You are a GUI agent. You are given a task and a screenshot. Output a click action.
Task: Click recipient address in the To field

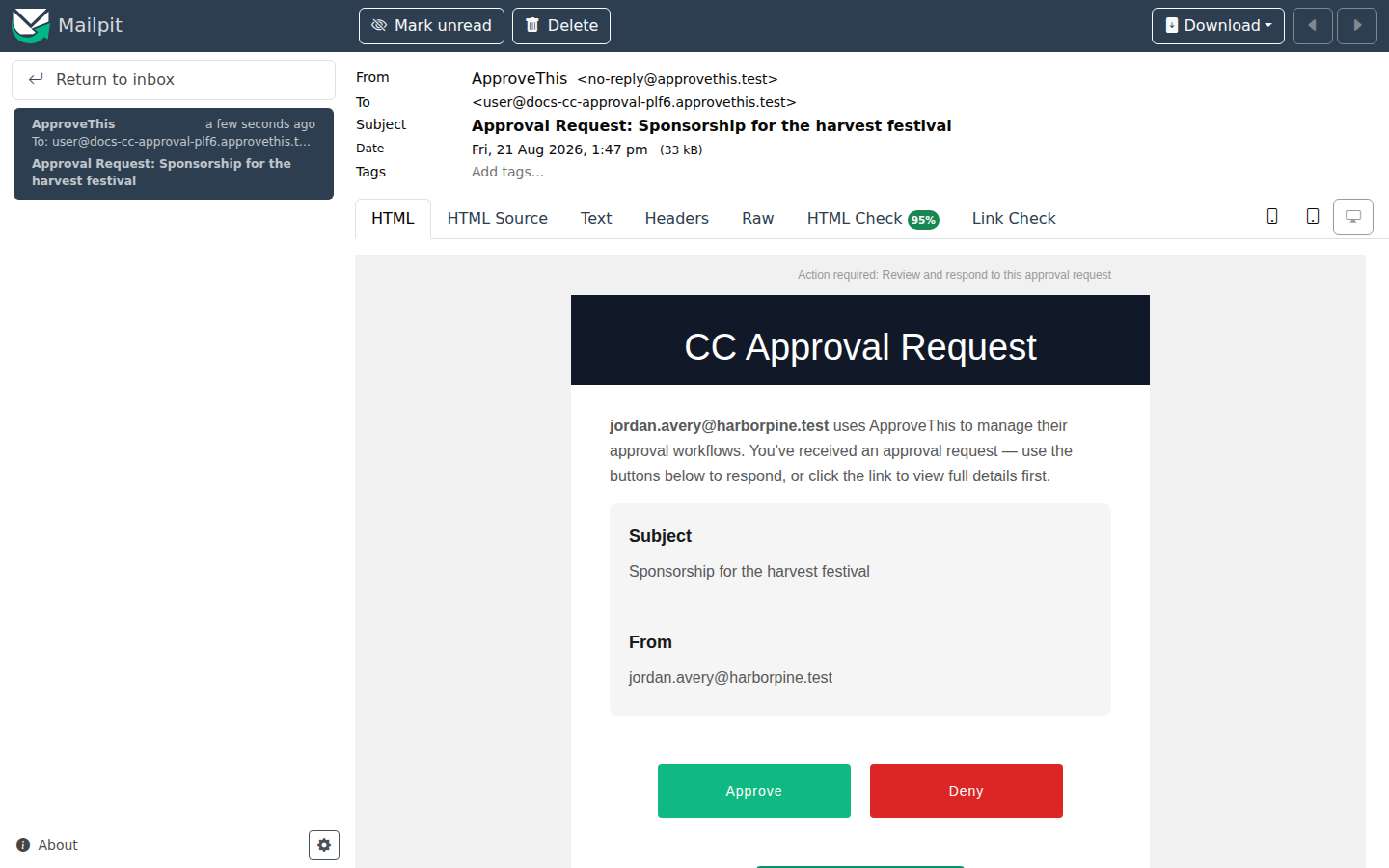coord(634,102)
